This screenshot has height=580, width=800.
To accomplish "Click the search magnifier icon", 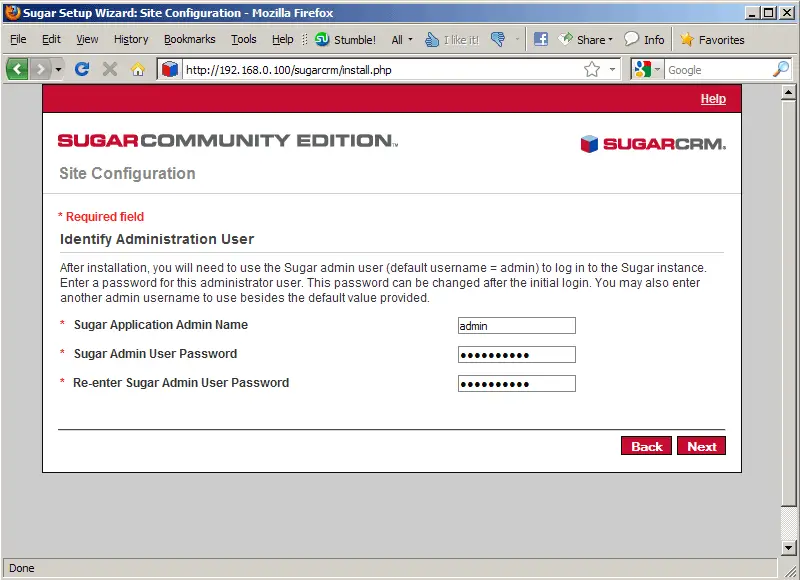I will (x=781, y=69).
